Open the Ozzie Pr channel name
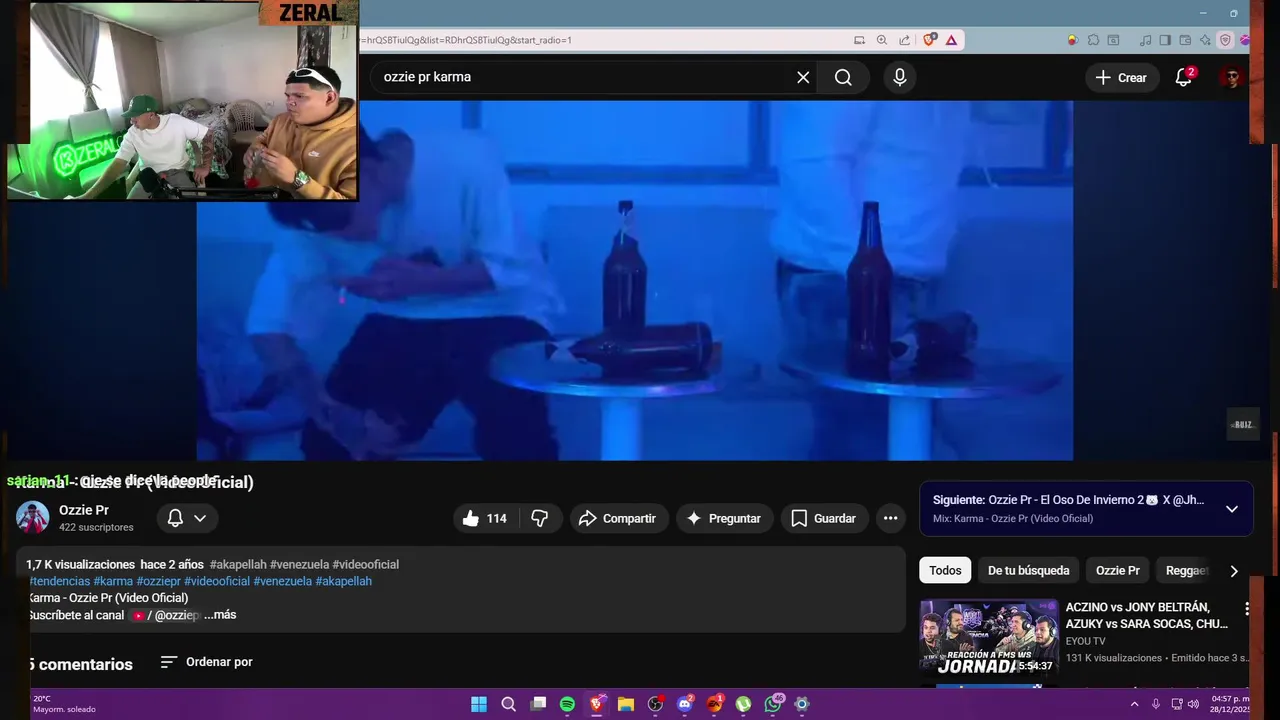The width and height of the screenshot is (1280, 720). click(84, 510)
